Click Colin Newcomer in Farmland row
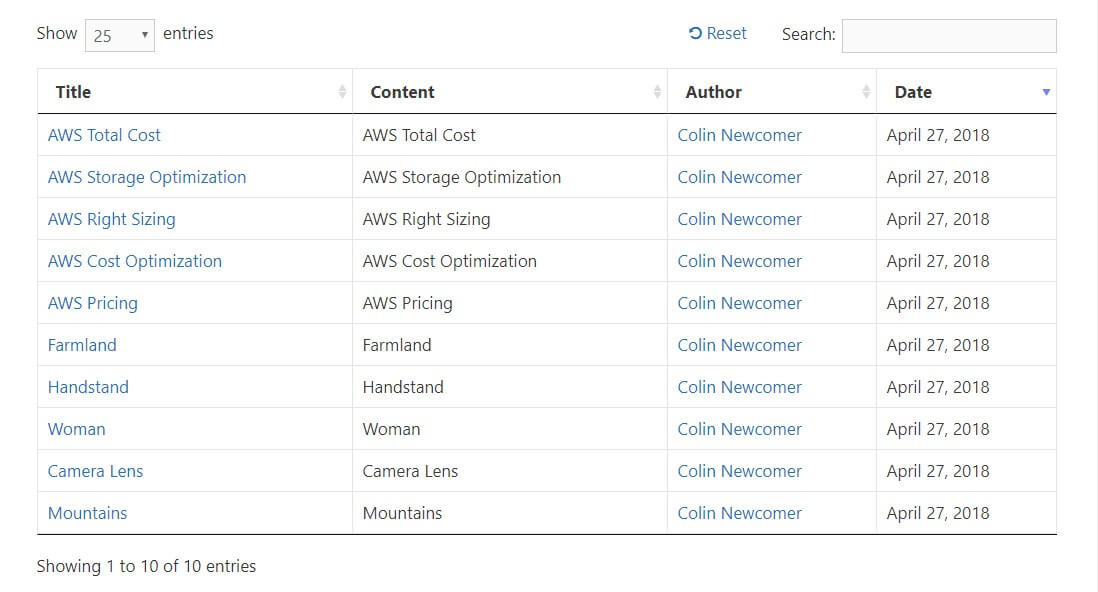This screenshot has width=1098, height=592. click(x=739, y=345)
